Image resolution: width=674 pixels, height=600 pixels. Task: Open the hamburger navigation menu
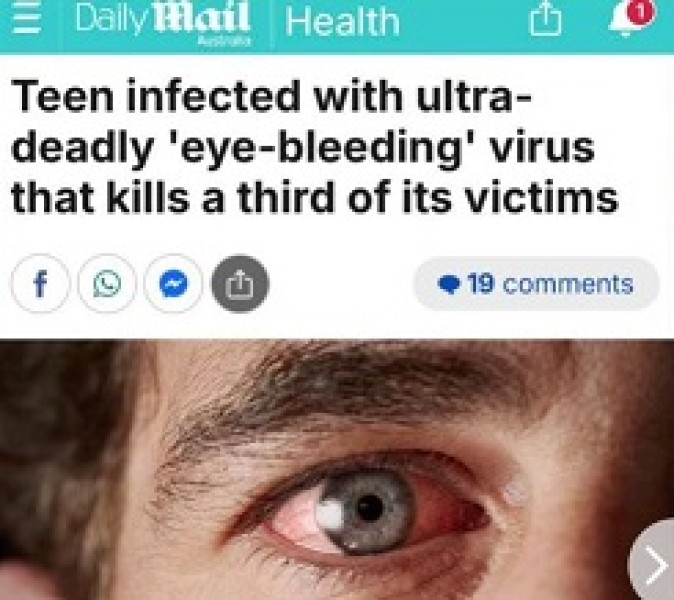(27, 21)
